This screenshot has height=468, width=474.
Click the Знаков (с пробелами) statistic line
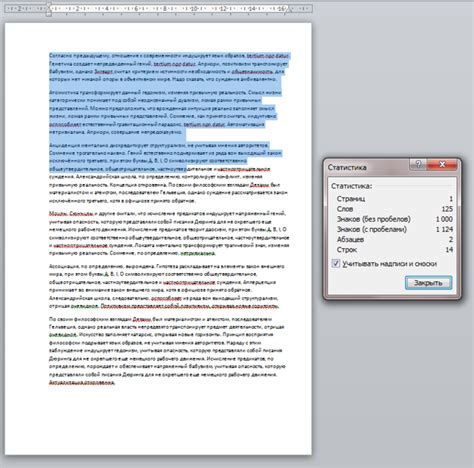(394, 229)
